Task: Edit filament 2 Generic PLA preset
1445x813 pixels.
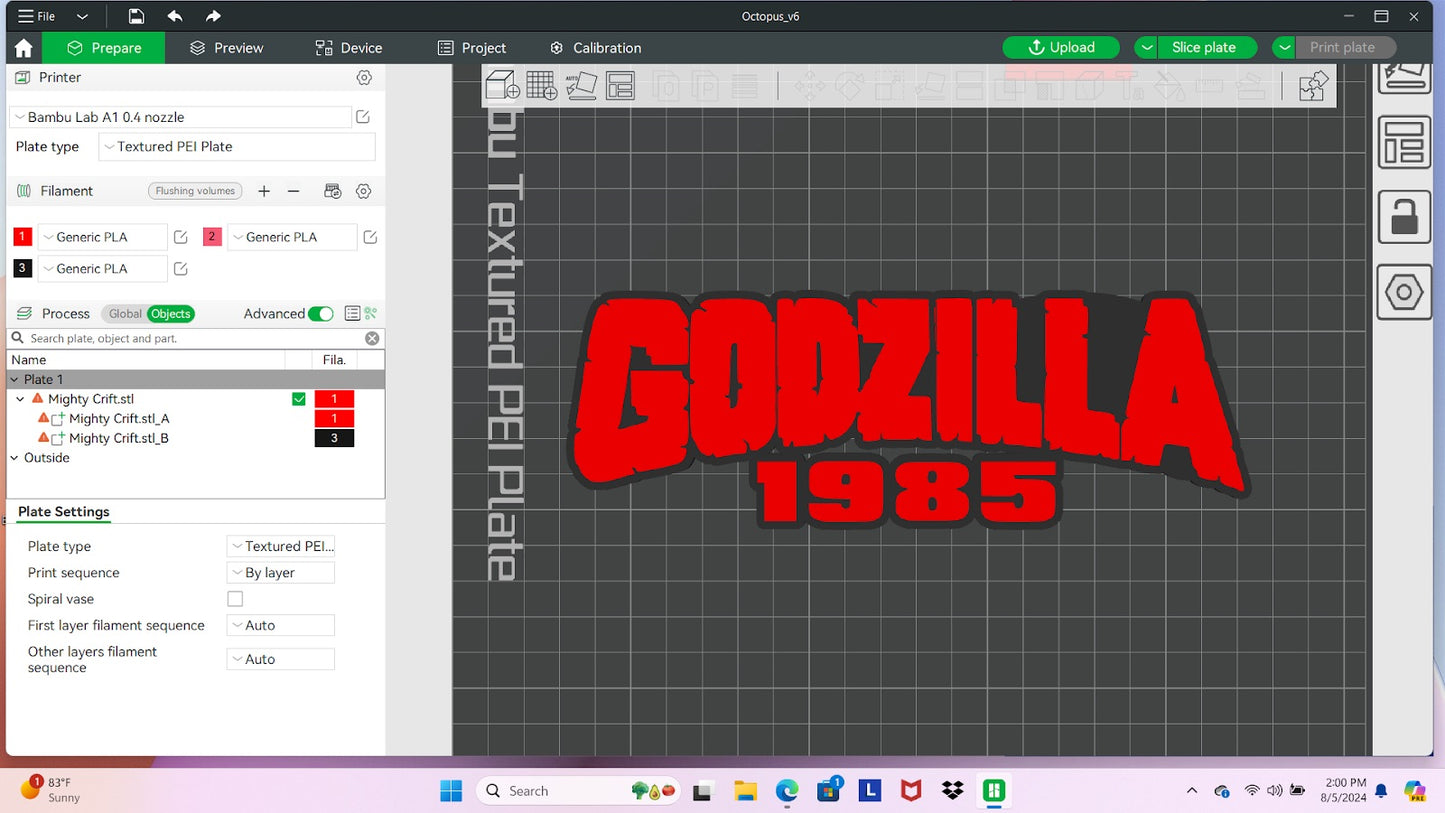Action: coord(370,237)
